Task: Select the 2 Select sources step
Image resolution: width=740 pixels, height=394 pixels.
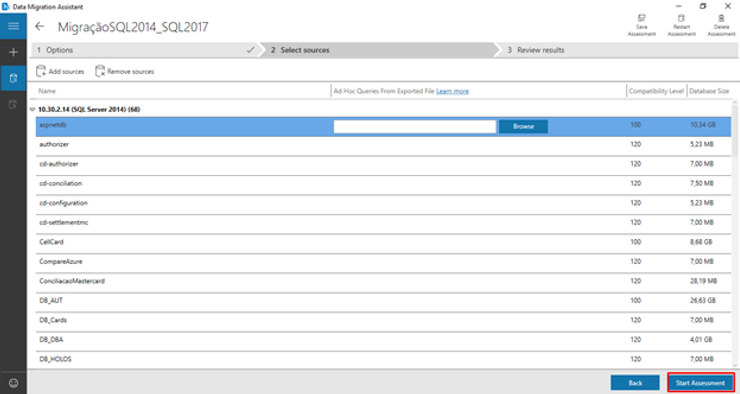Action: pos(378,50)
